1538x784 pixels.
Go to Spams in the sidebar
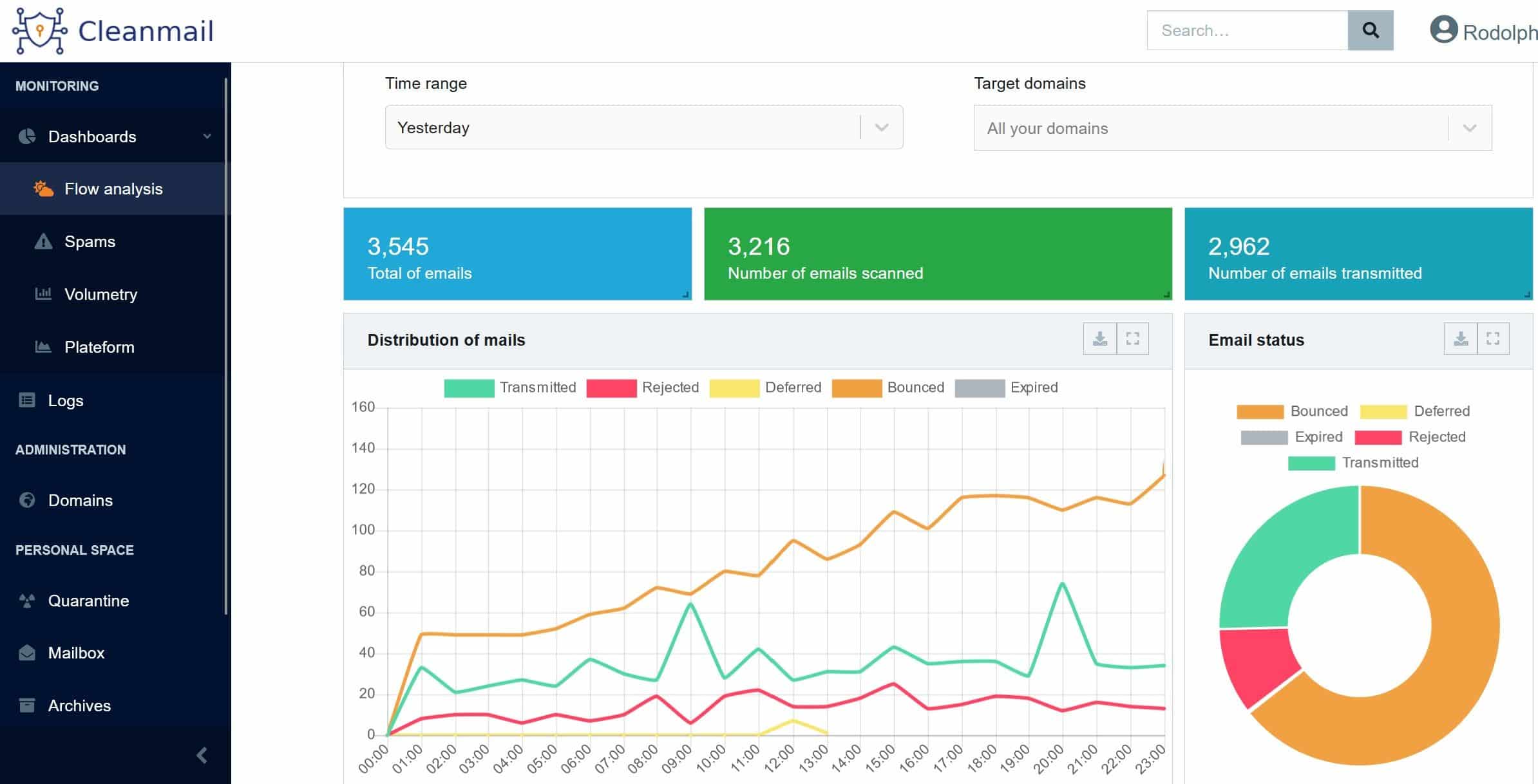pos(90,241)
